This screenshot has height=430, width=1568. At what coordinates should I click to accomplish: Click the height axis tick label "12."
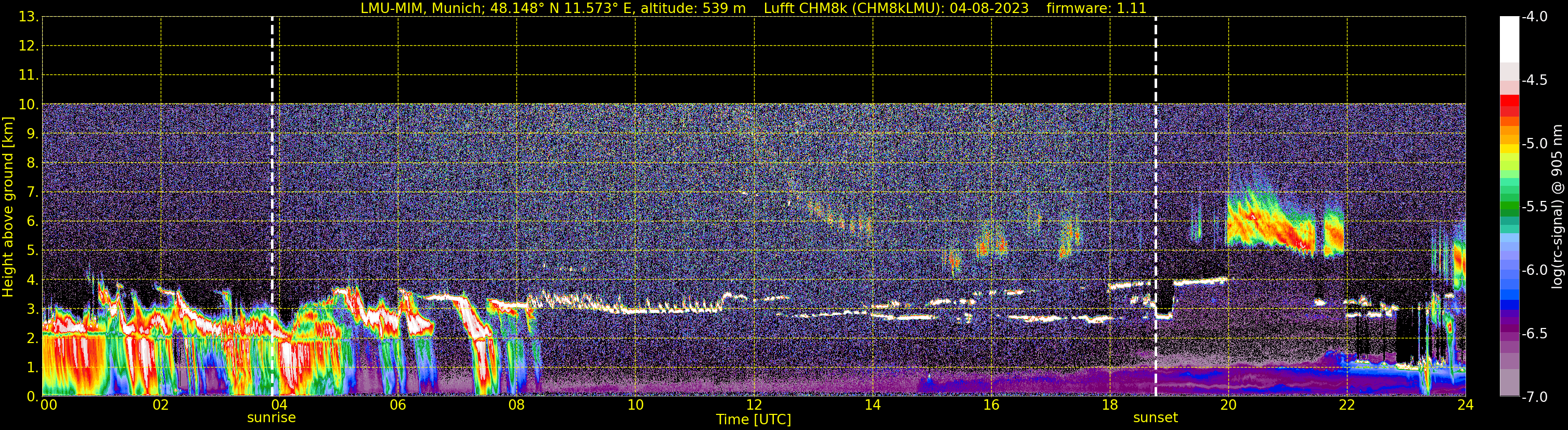[x=28, y=46]
